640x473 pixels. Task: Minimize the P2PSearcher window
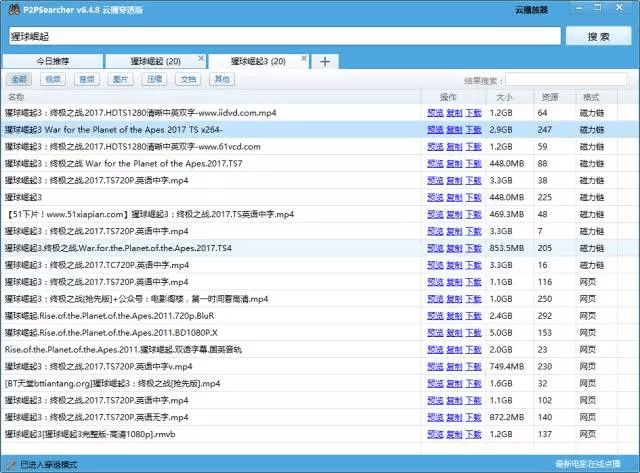(x=579, y=8)
